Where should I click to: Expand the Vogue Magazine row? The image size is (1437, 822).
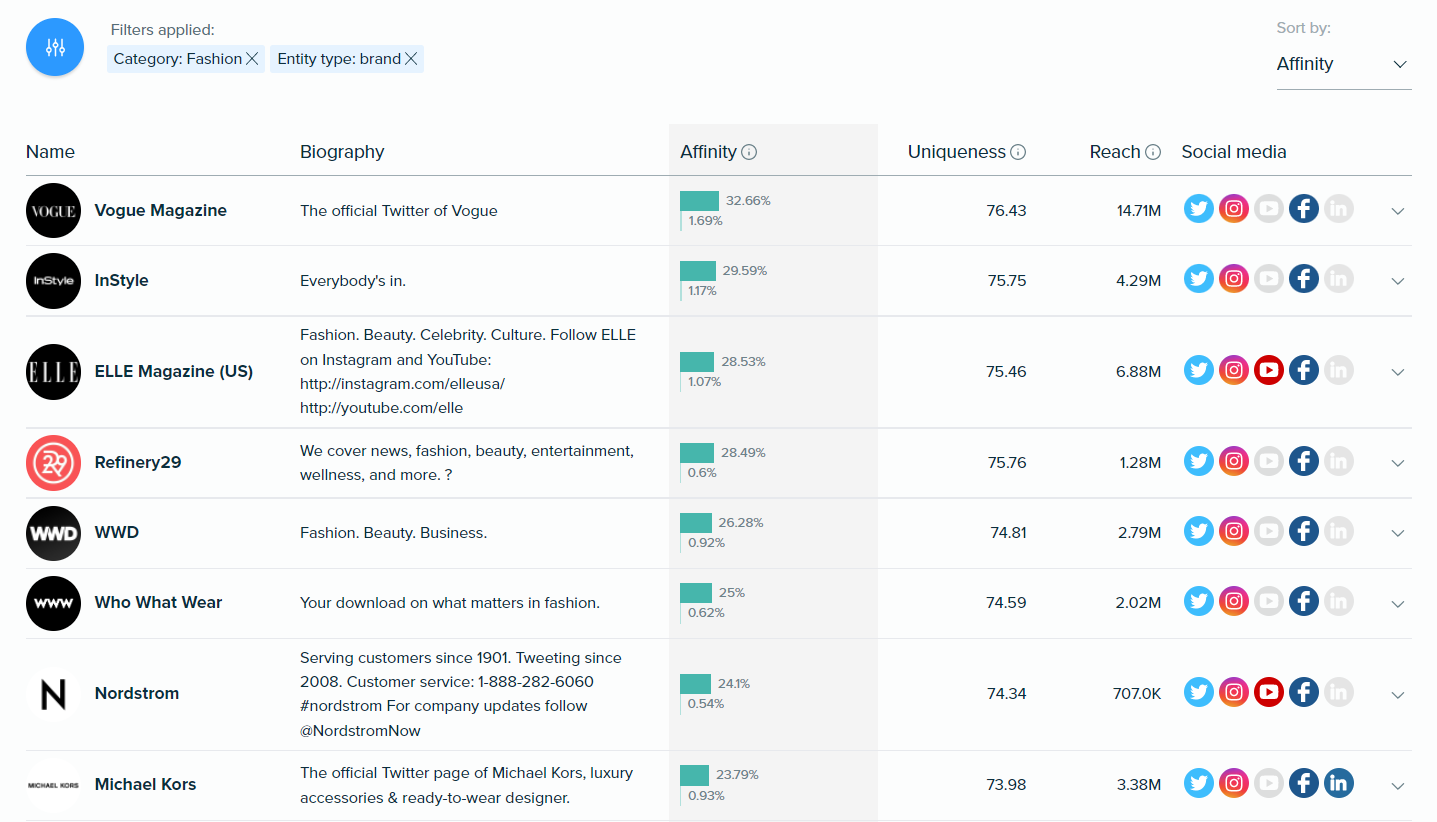click(x=1398, y=211)
